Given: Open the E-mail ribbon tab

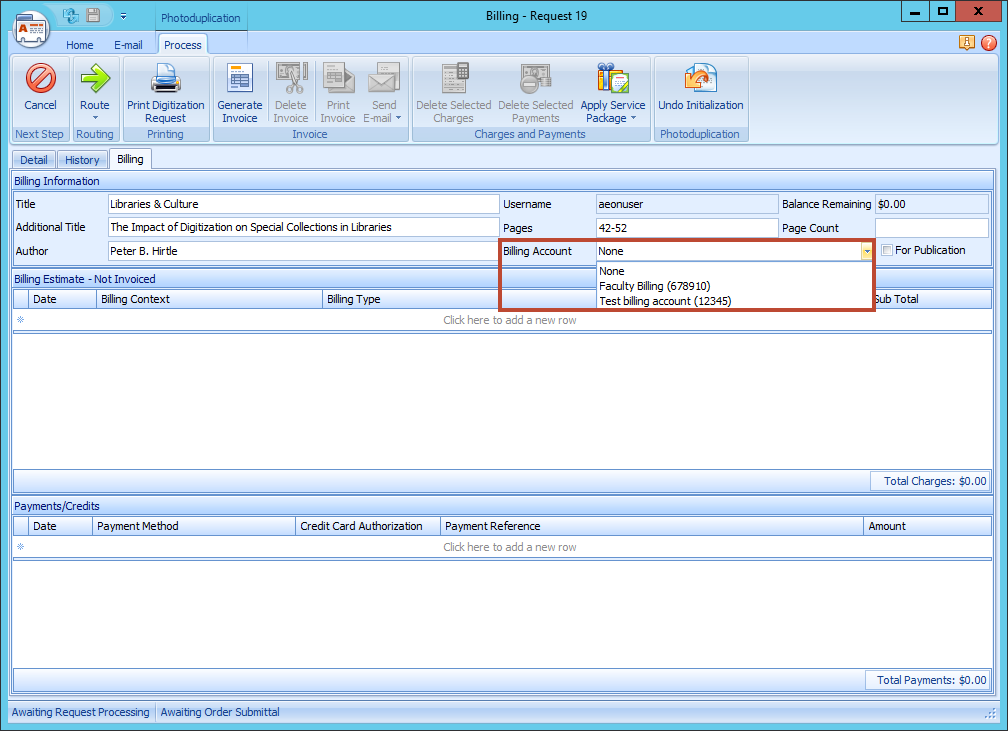Looking at the screenshot, I should (128, 45).
